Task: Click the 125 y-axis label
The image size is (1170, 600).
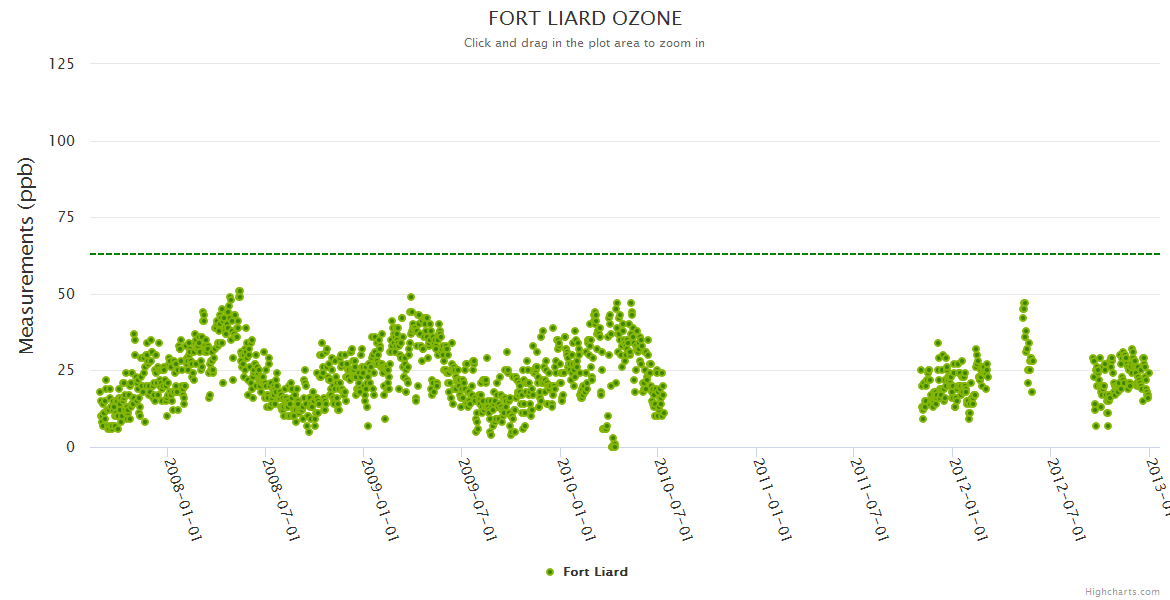Action: pos(61,64)
